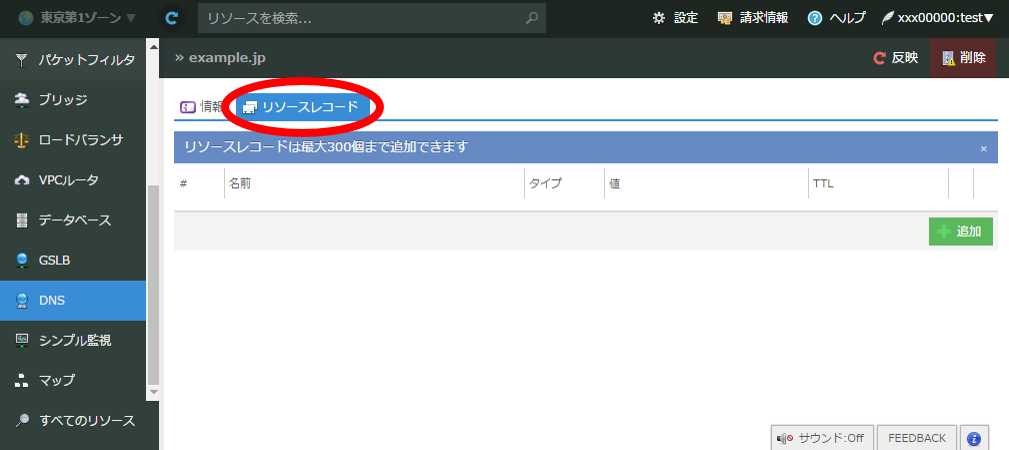
Task: Open Map (マップ) in the sidebar
Action: pos(73,380)
